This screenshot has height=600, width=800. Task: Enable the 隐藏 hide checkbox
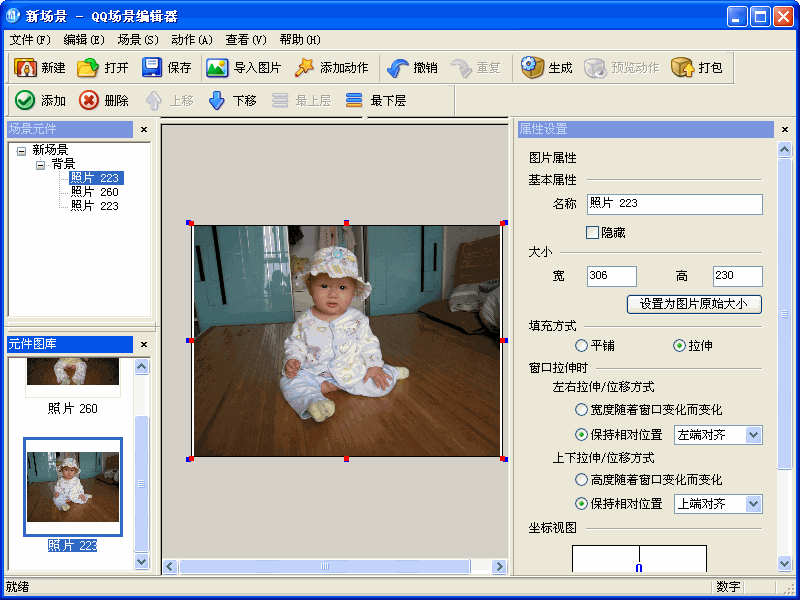[x=593, y=232]
